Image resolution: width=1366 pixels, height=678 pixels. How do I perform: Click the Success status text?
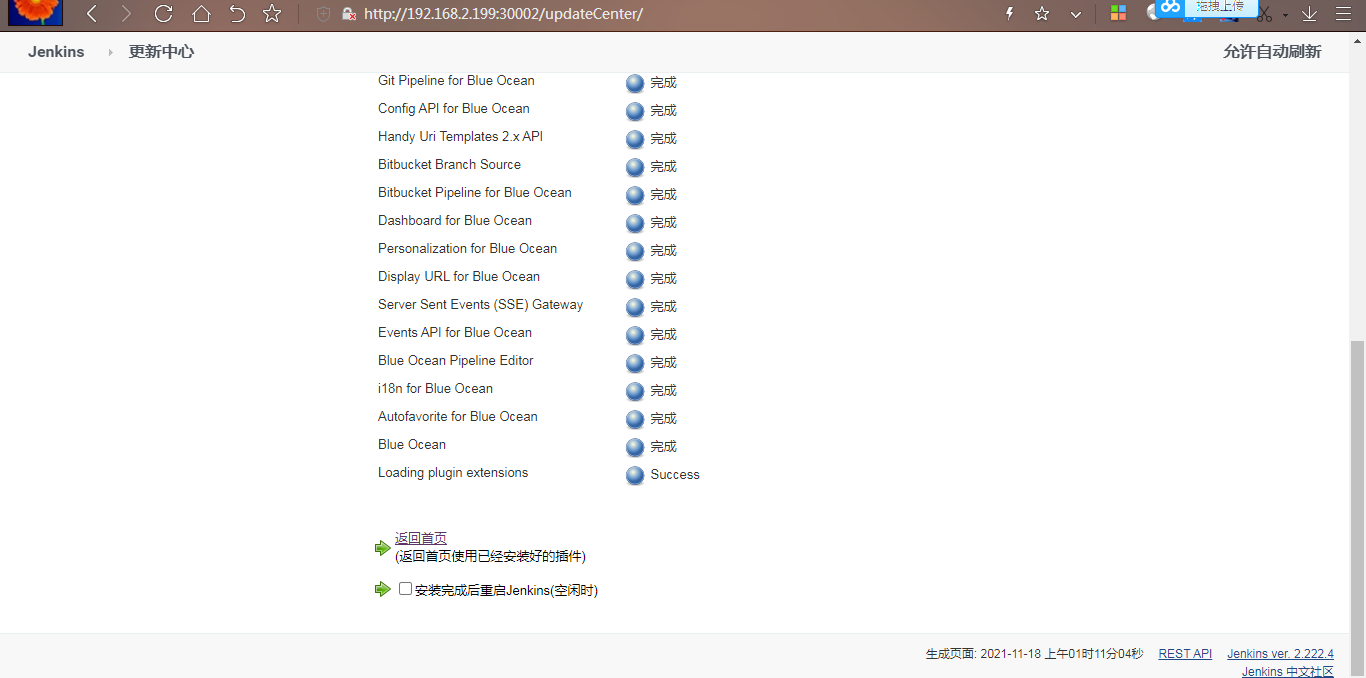pyautogui.click(x=675, y=475)
